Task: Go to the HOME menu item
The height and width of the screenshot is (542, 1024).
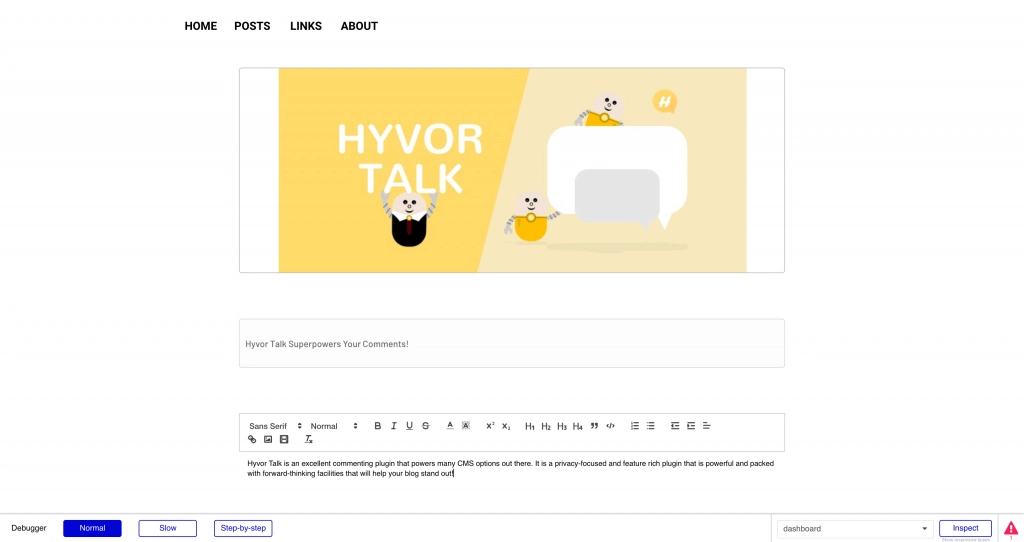Action: click(200, 26)
